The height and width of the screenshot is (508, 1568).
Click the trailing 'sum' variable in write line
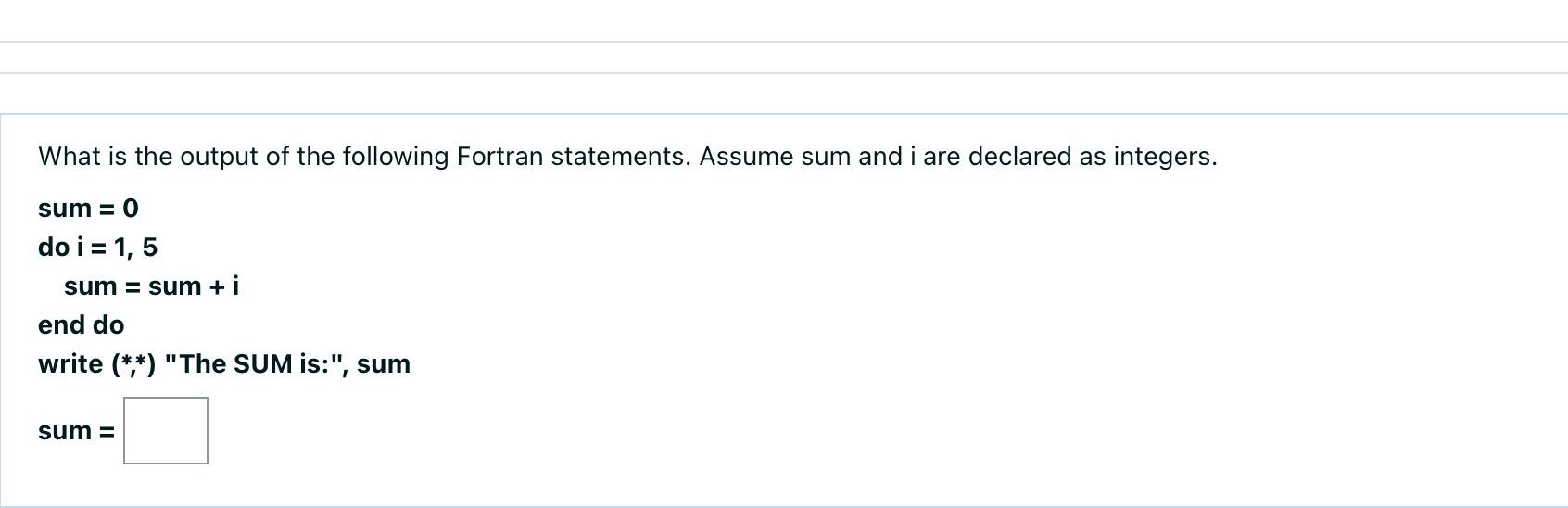(x=384, y=364)
